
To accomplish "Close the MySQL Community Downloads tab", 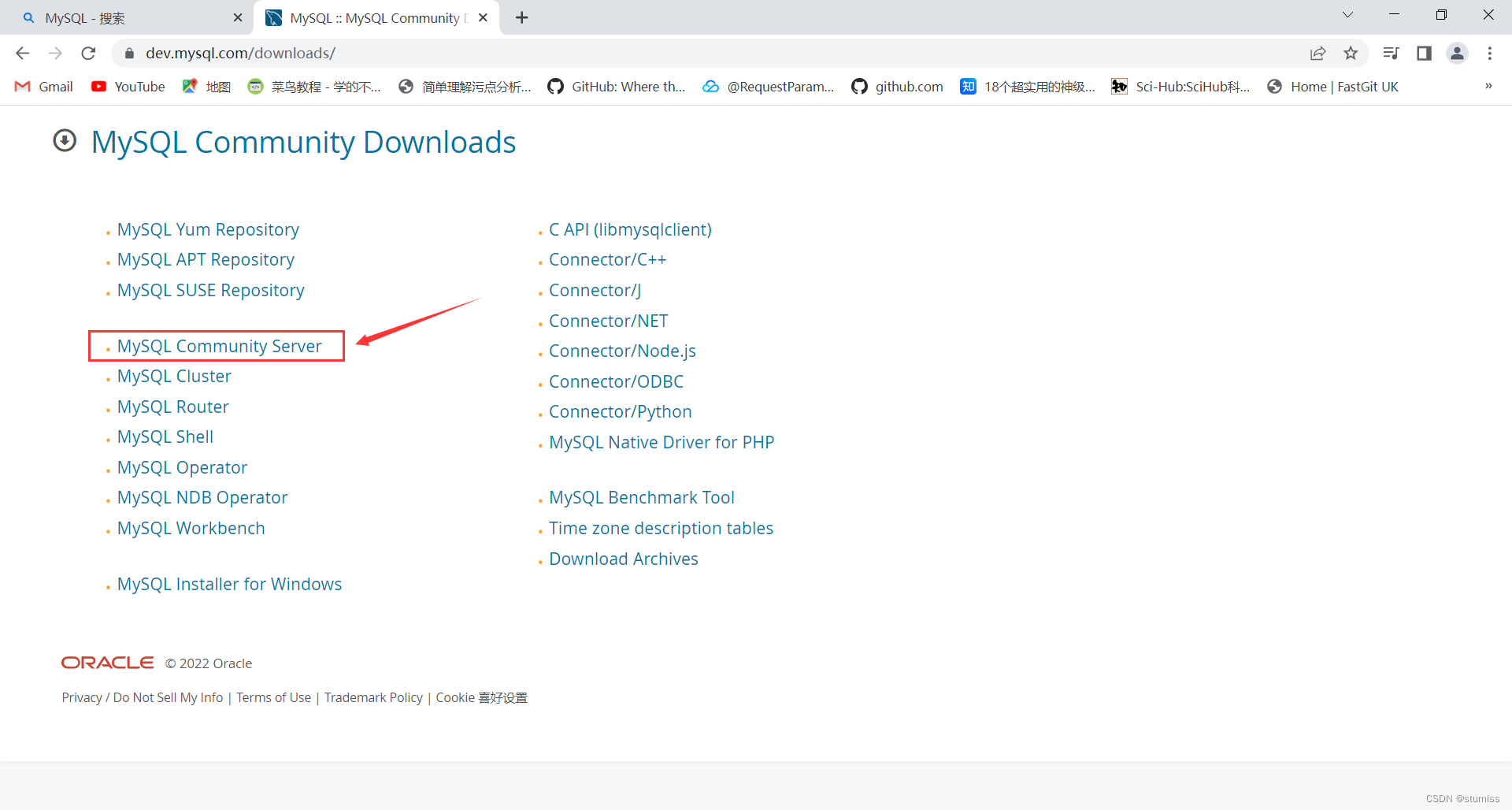I will point(483,17).
